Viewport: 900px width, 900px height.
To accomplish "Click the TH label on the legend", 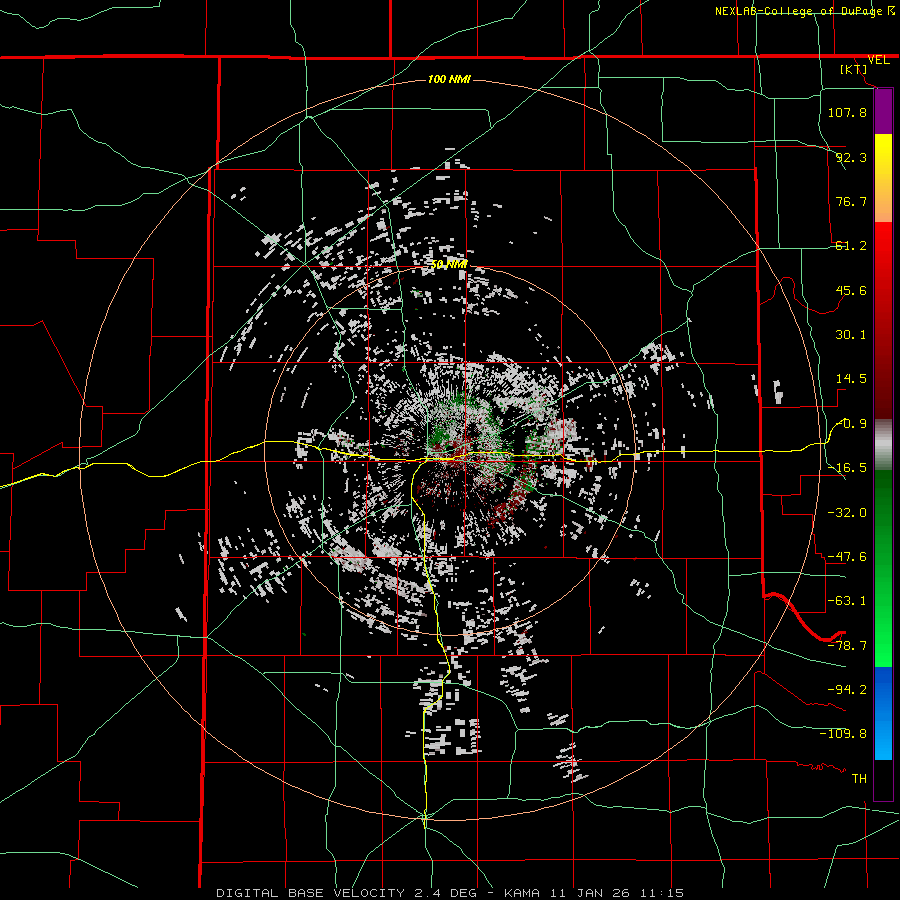I will tap(859, 779).
